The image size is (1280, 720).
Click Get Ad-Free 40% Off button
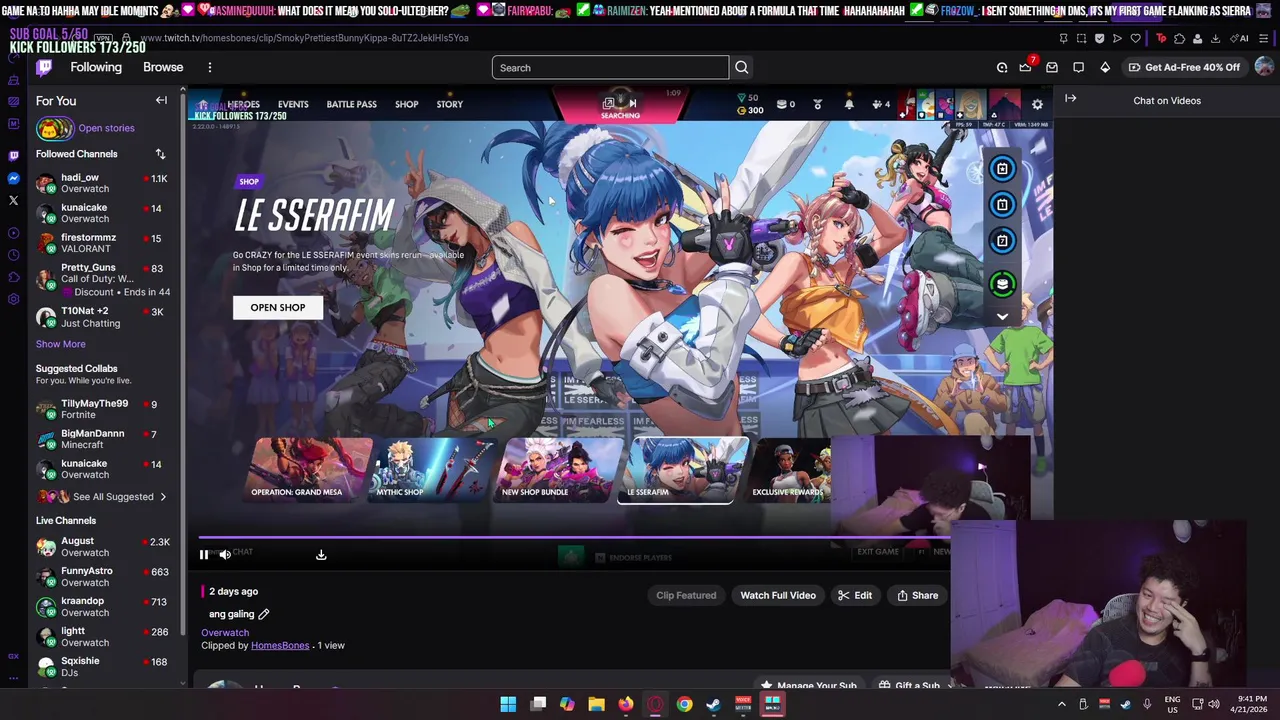[1184, 67]
